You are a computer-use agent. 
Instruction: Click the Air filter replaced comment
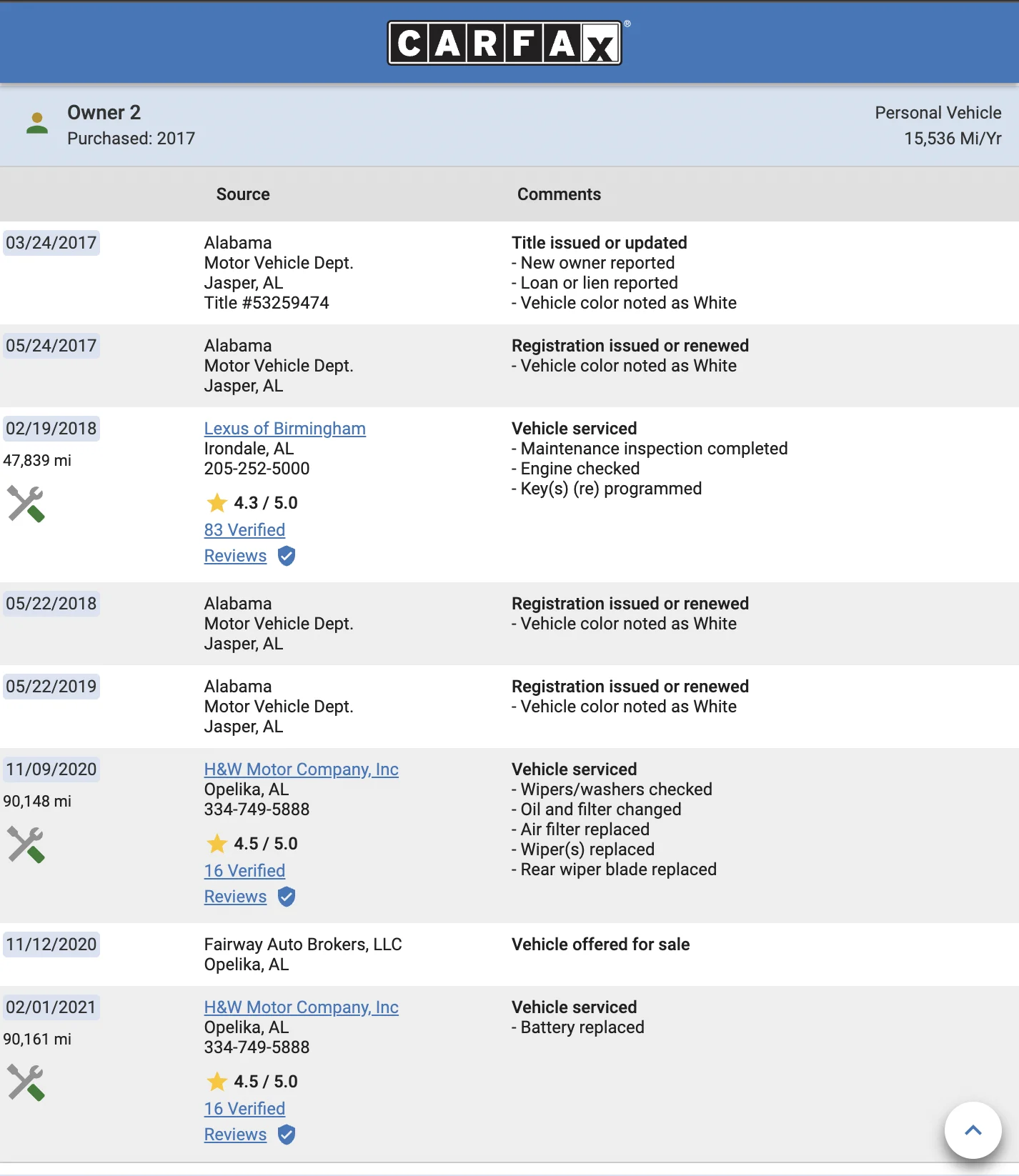(580, 829)
